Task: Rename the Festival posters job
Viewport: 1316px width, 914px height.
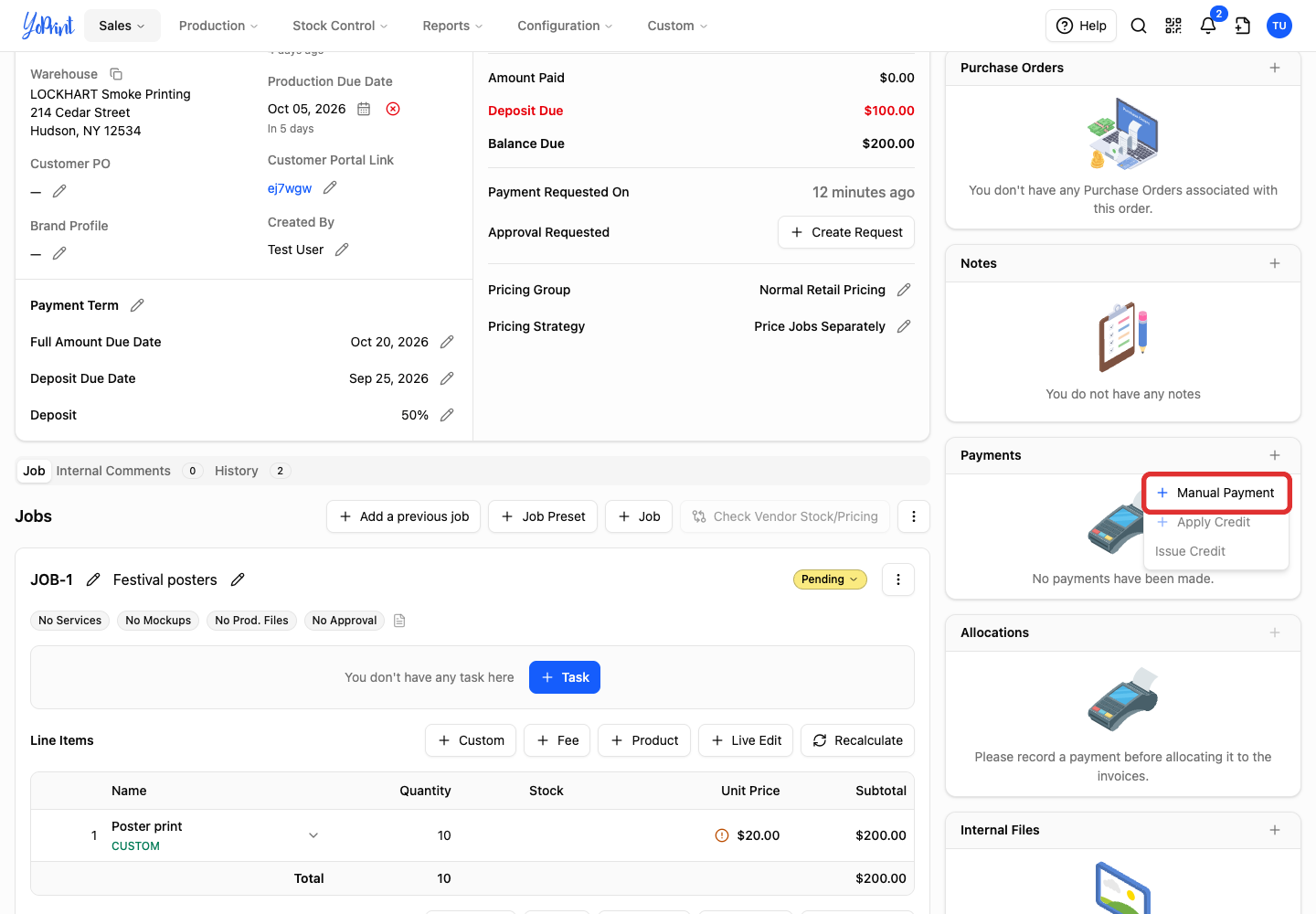Action: [238, 579]
